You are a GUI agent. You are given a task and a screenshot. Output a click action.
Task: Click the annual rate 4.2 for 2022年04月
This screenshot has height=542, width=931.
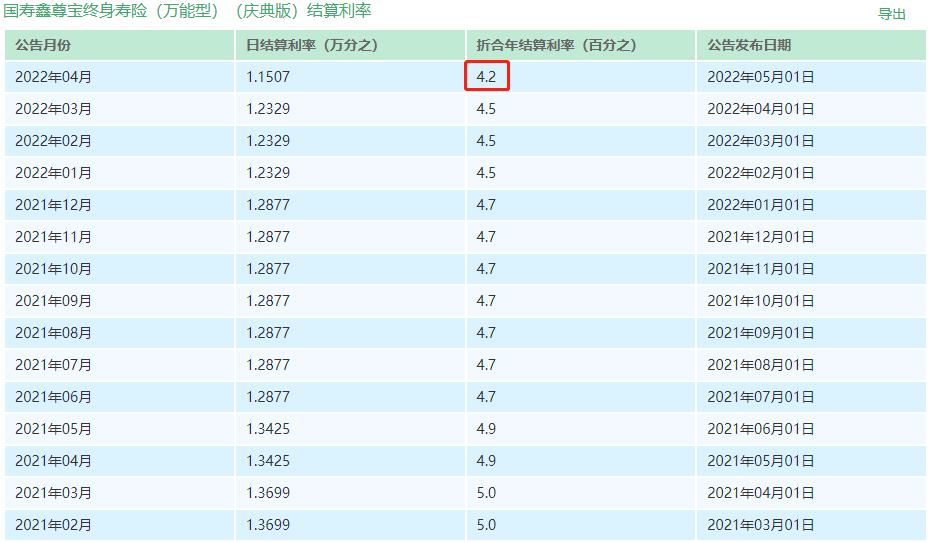click(486, 77)
